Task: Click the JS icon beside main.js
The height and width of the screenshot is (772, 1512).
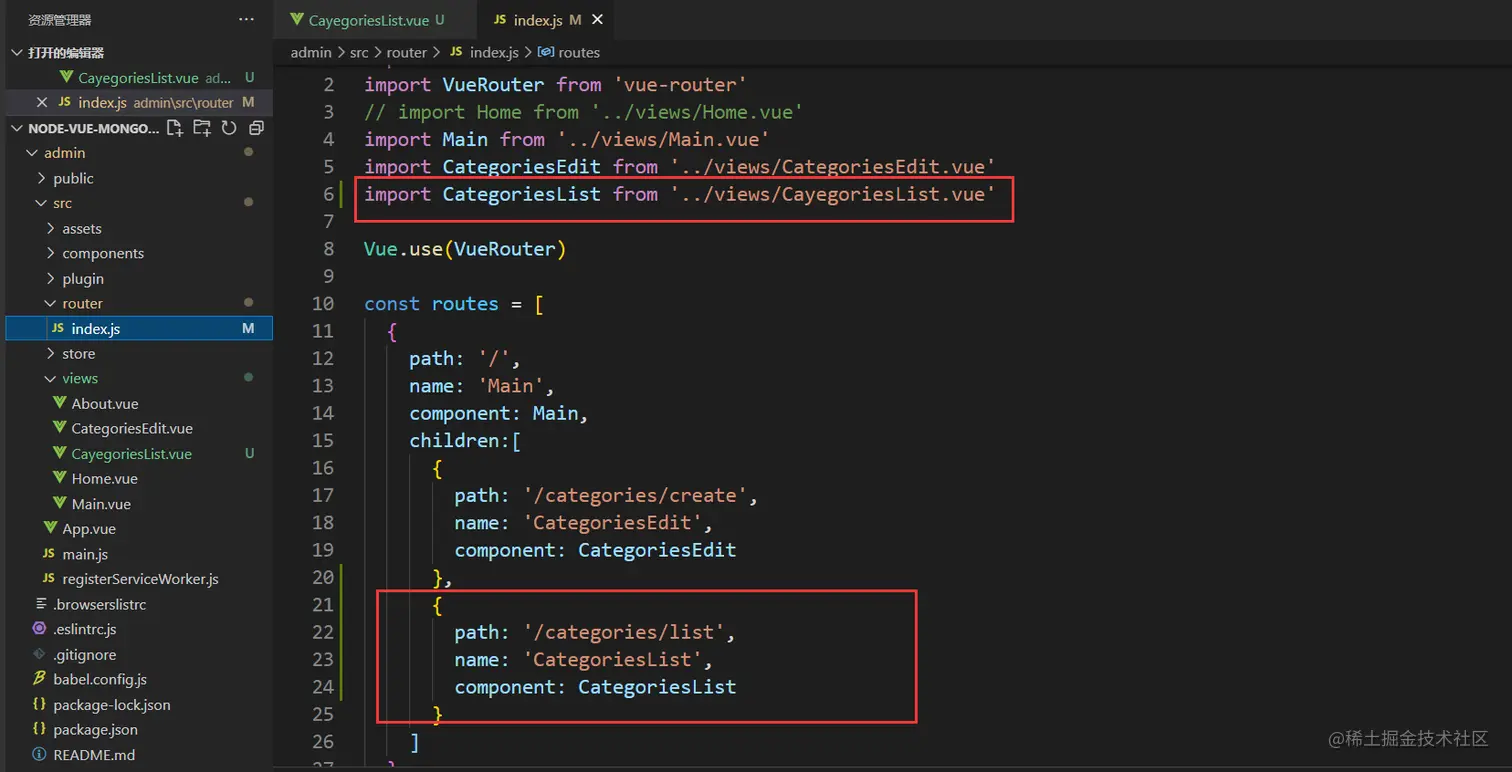Action: 49,554
